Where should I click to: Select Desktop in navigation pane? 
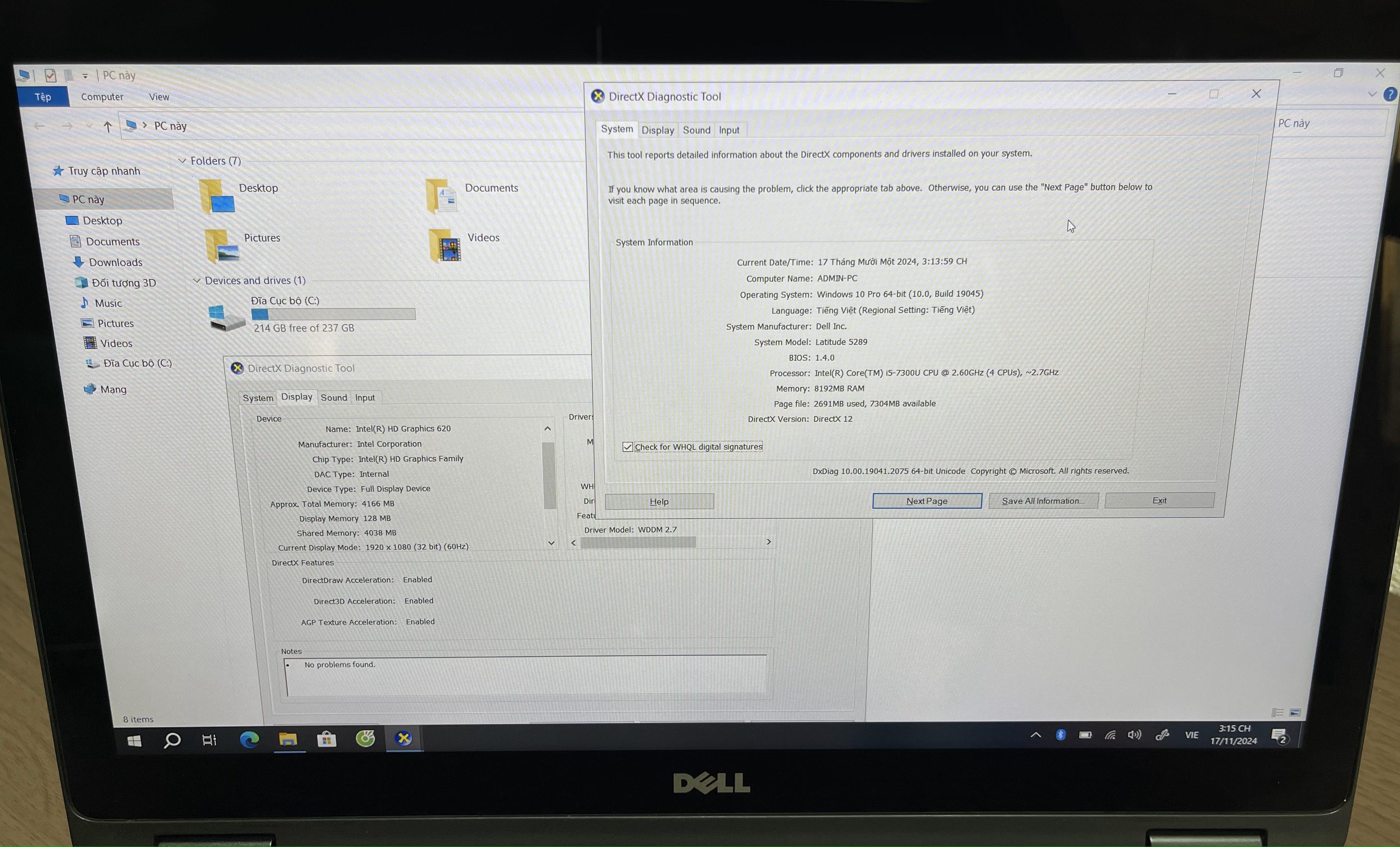[102, 220]
